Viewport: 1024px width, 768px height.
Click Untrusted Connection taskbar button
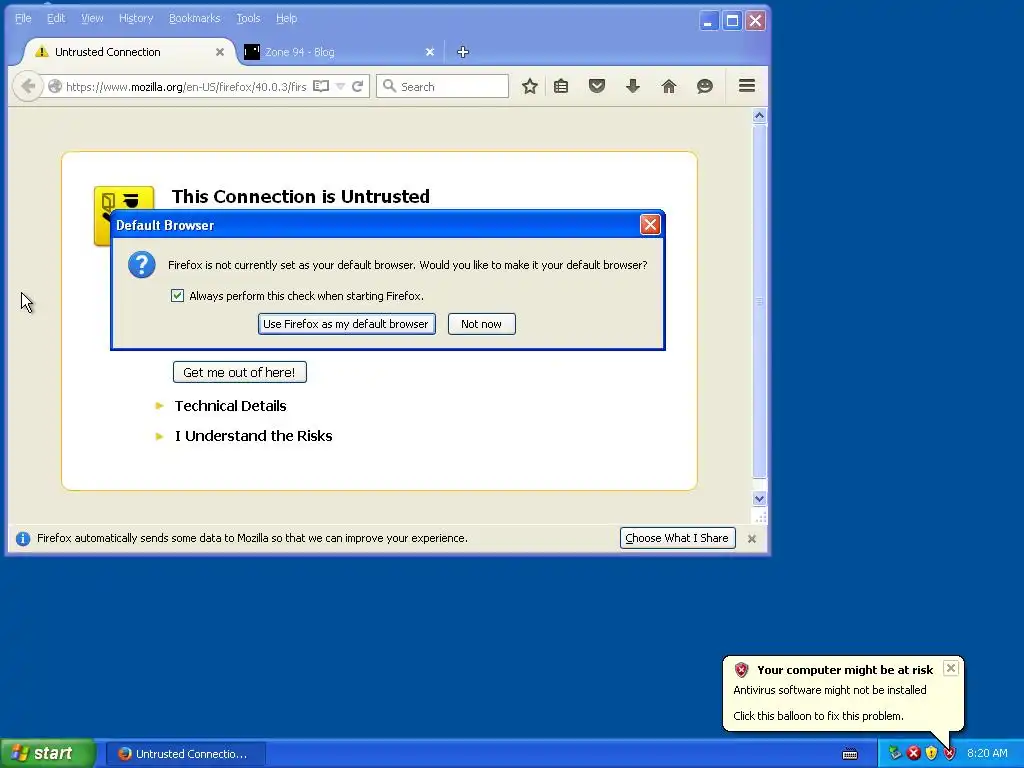click(x=185, y=754)
